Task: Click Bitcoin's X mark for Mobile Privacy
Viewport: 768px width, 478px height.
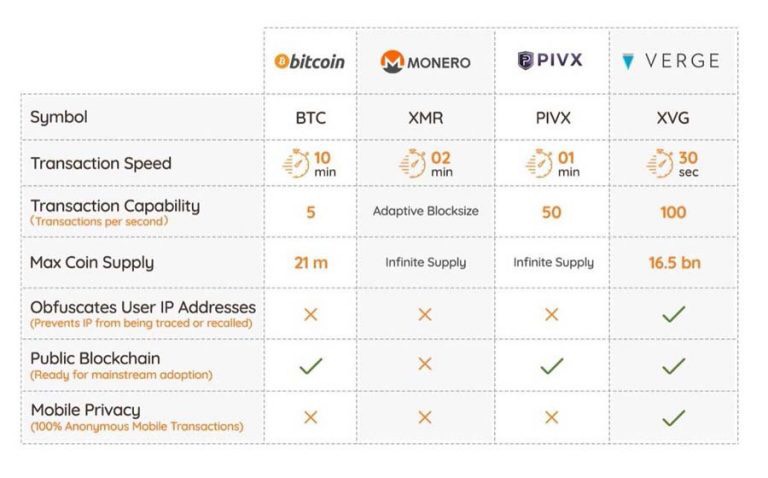Action: click(310, 417)
